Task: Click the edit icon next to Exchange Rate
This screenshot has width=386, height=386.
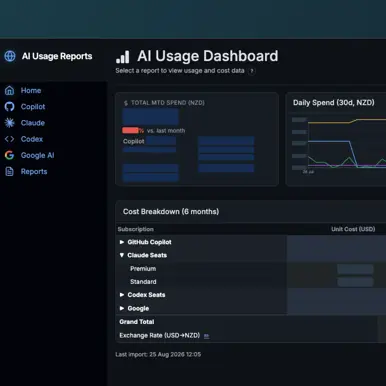Action: [207, 336]
